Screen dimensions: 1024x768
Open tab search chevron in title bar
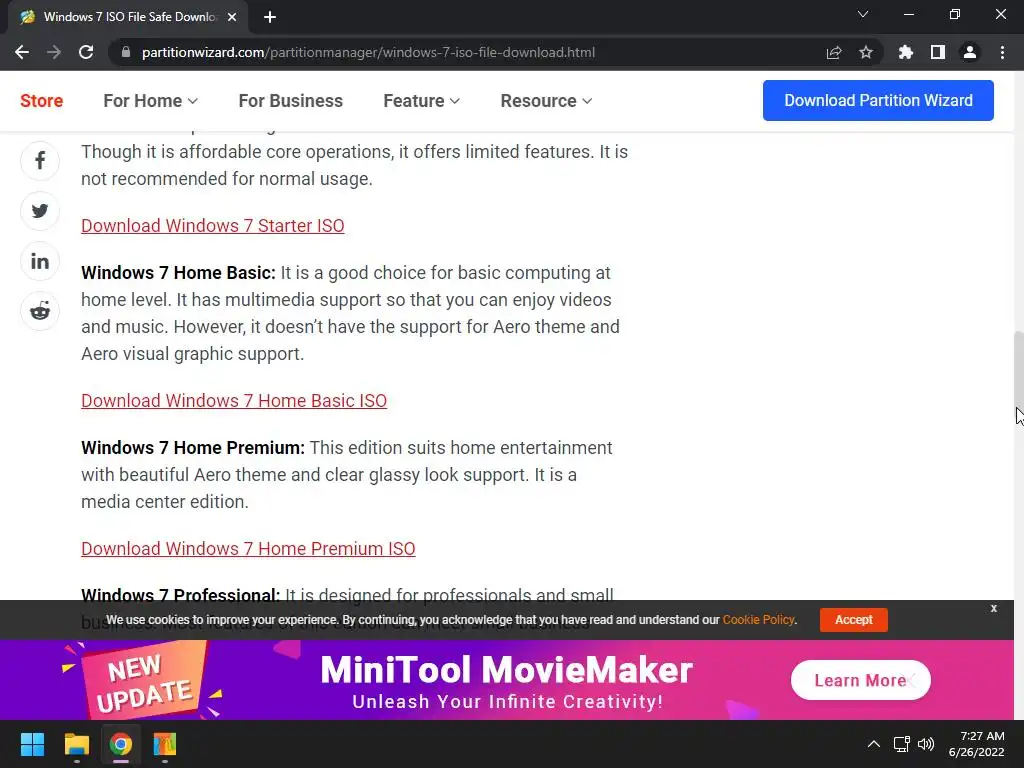pyautogui.click(x=863, y=14)
